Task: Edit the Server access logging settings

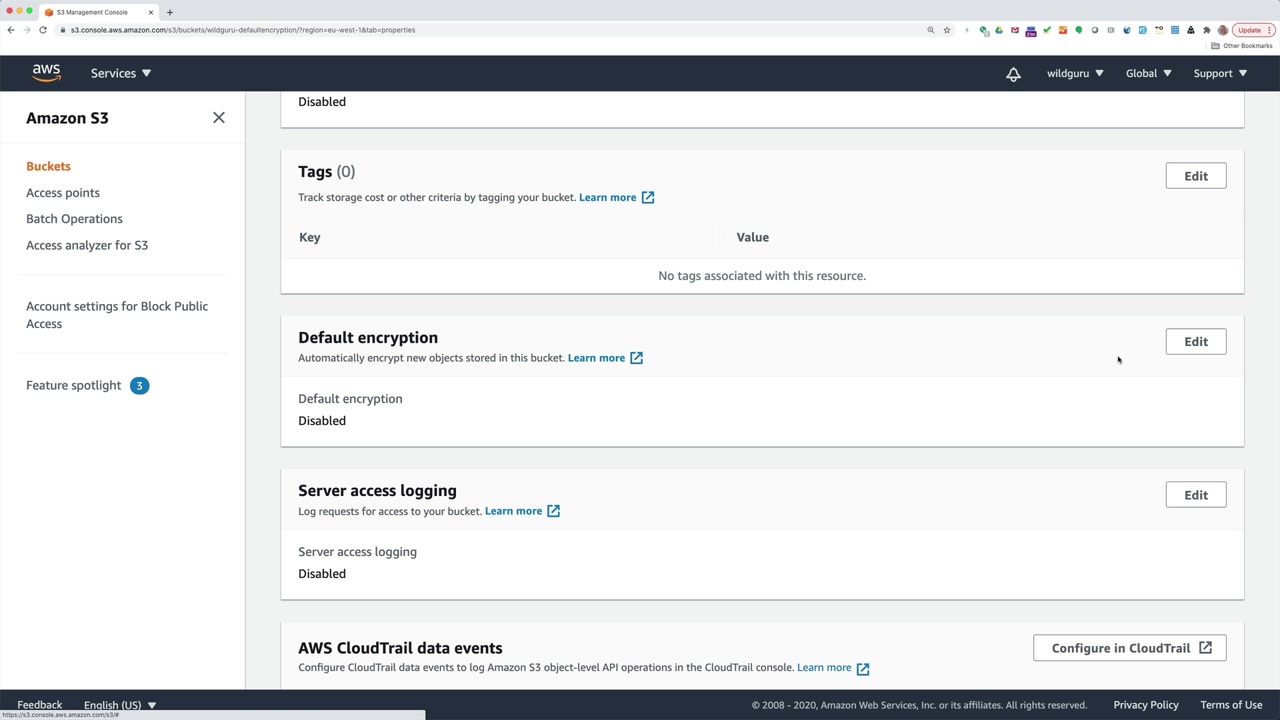Action: pyautogui.click(x=1195, y=495)
